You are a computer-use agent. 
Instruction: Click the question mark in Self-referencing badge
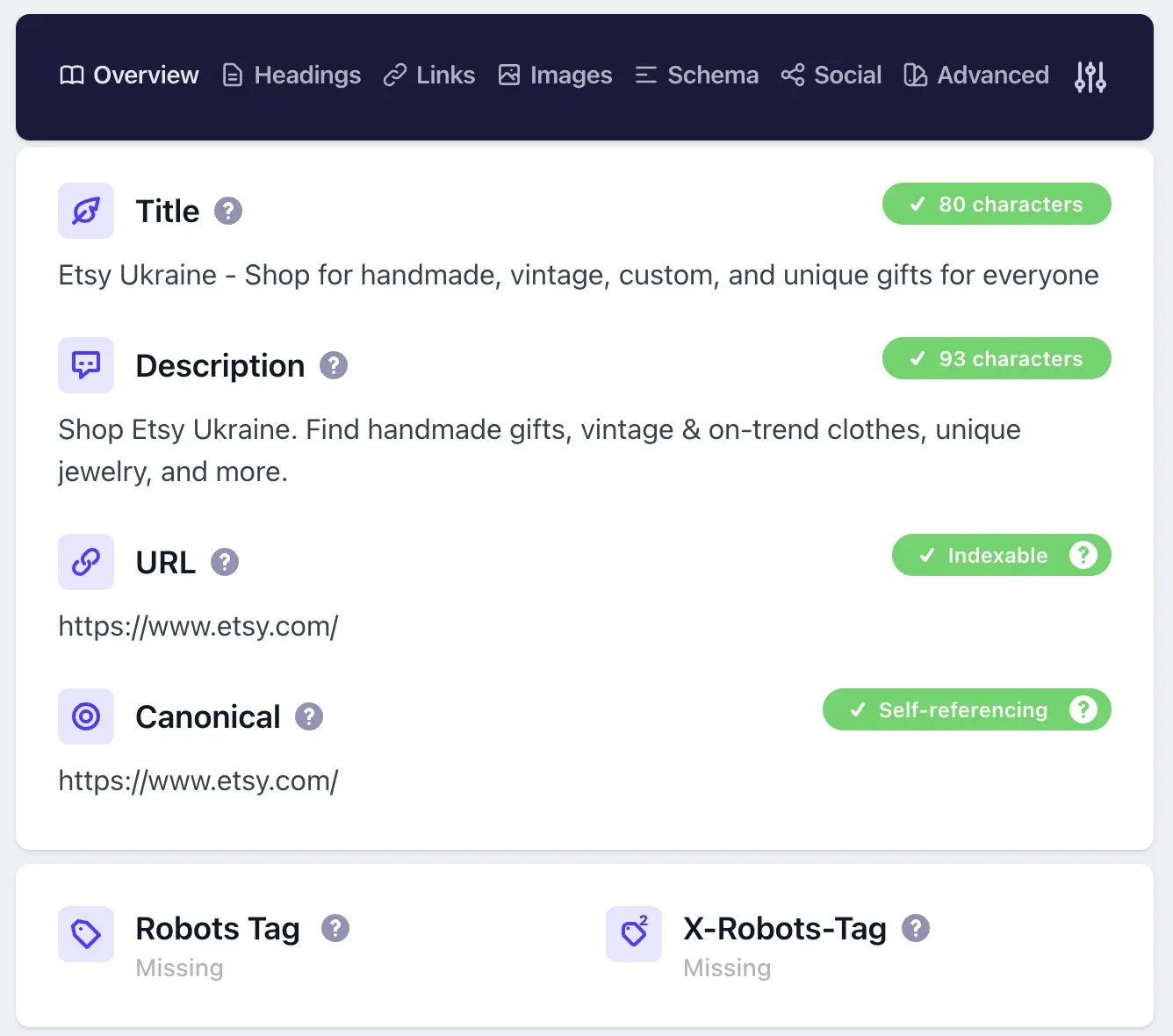coord(1083,709)
